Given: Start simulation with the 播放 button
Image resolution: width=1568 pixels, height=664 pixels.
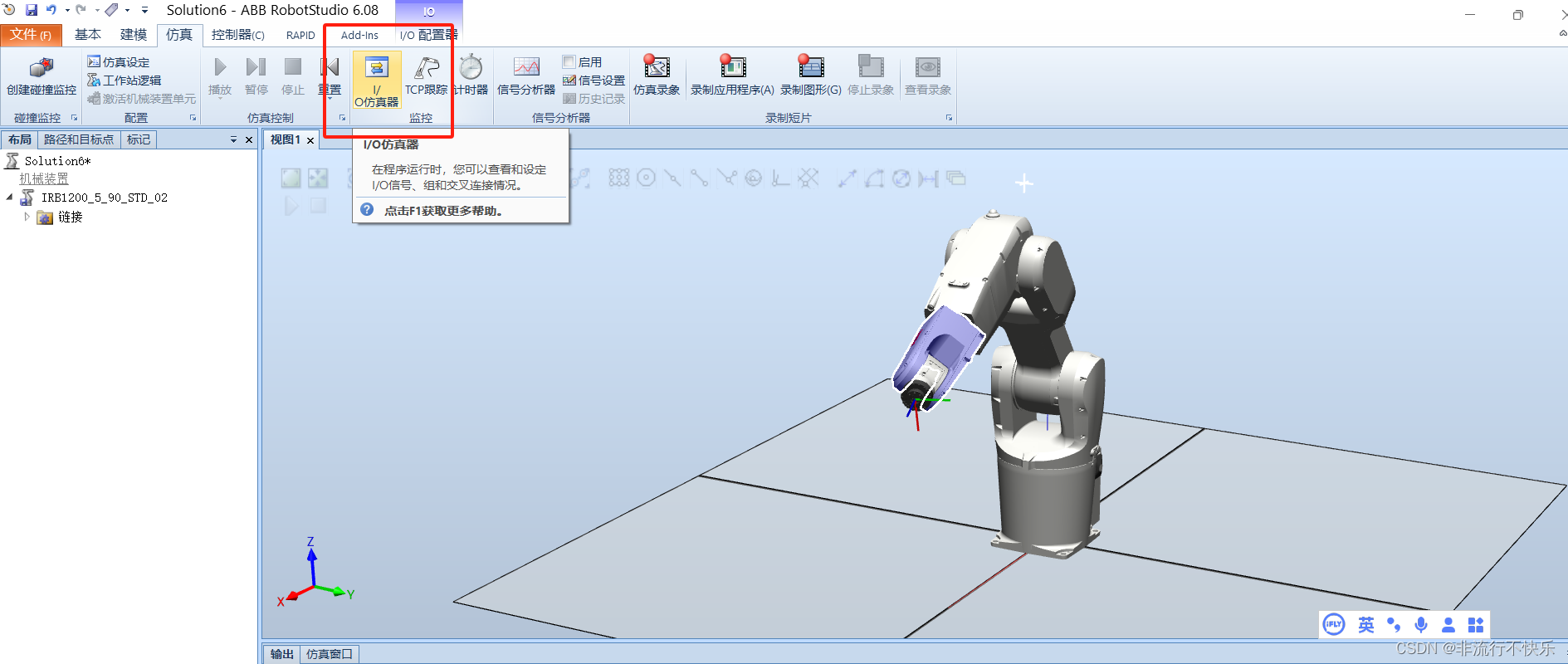Looking at the screenshot, I should pyautogui.click(x=220, y=76).
